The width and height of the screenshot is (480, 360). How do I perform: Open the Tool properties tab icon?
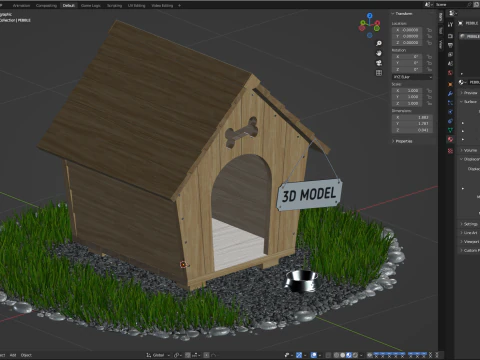coord(450,24)
